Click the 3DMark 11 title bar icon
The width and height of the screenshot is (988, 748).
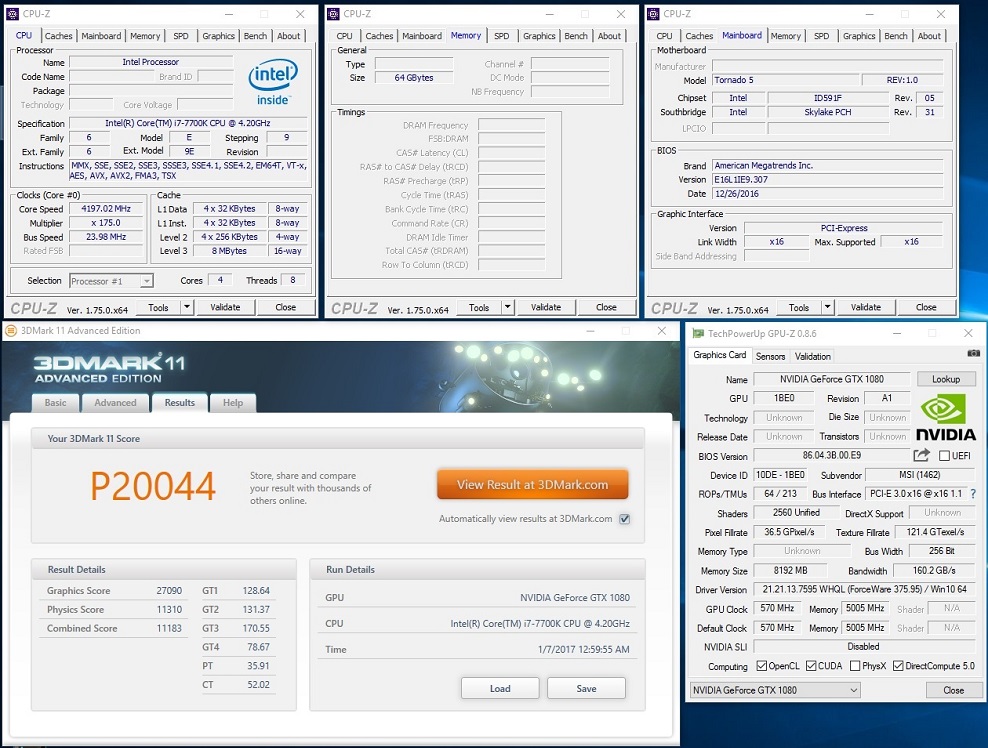click(12, 330)
